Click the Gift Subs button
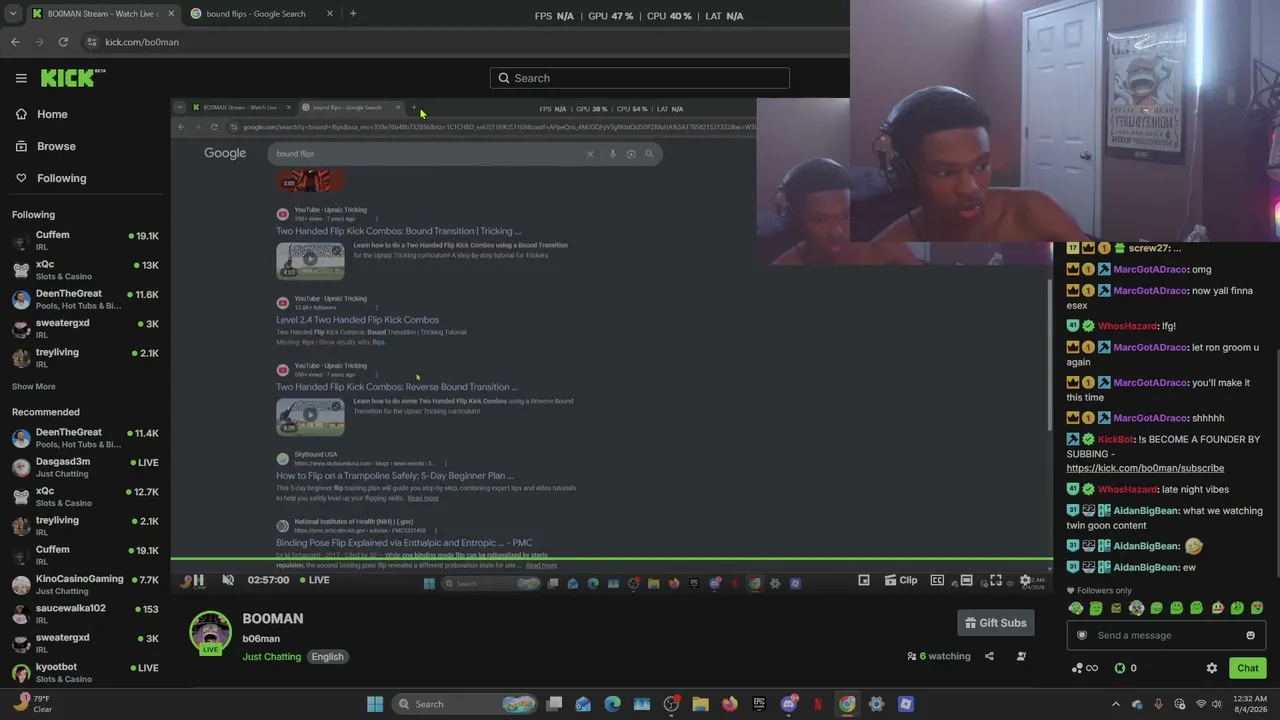The height and width of the screenshot is (720, 1280). point(996,623)
